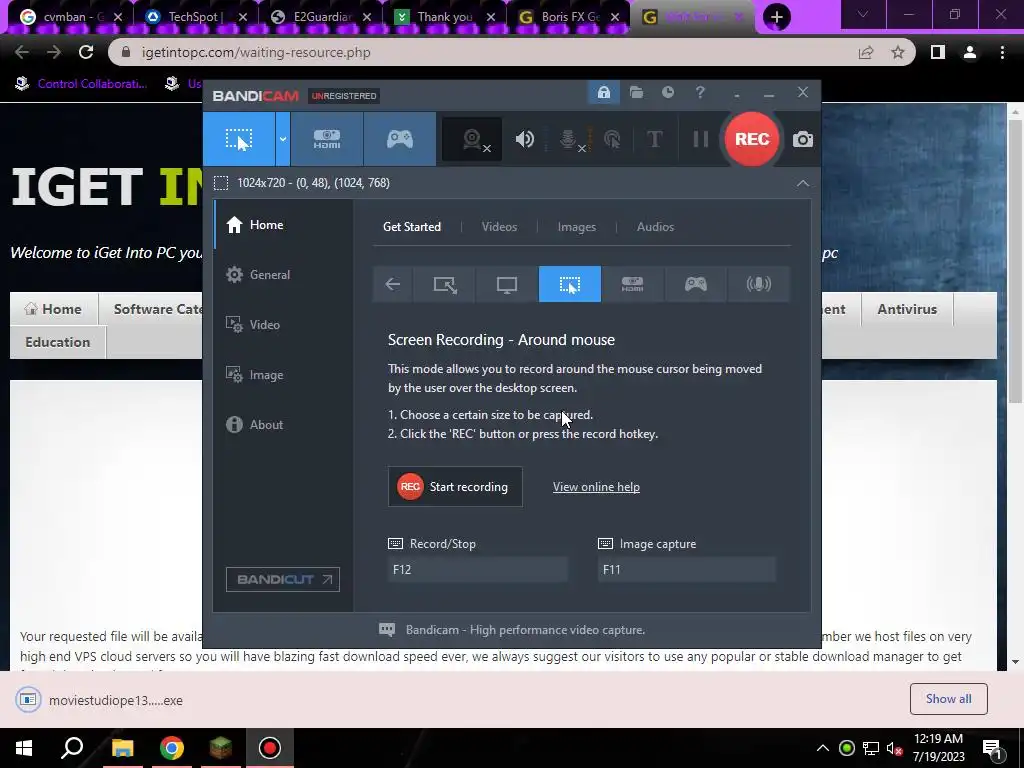Switch to TechSpot browser tab
The height and width of the screenshot is (768, 1024).
pyautogui.click(x=194, y=17)
